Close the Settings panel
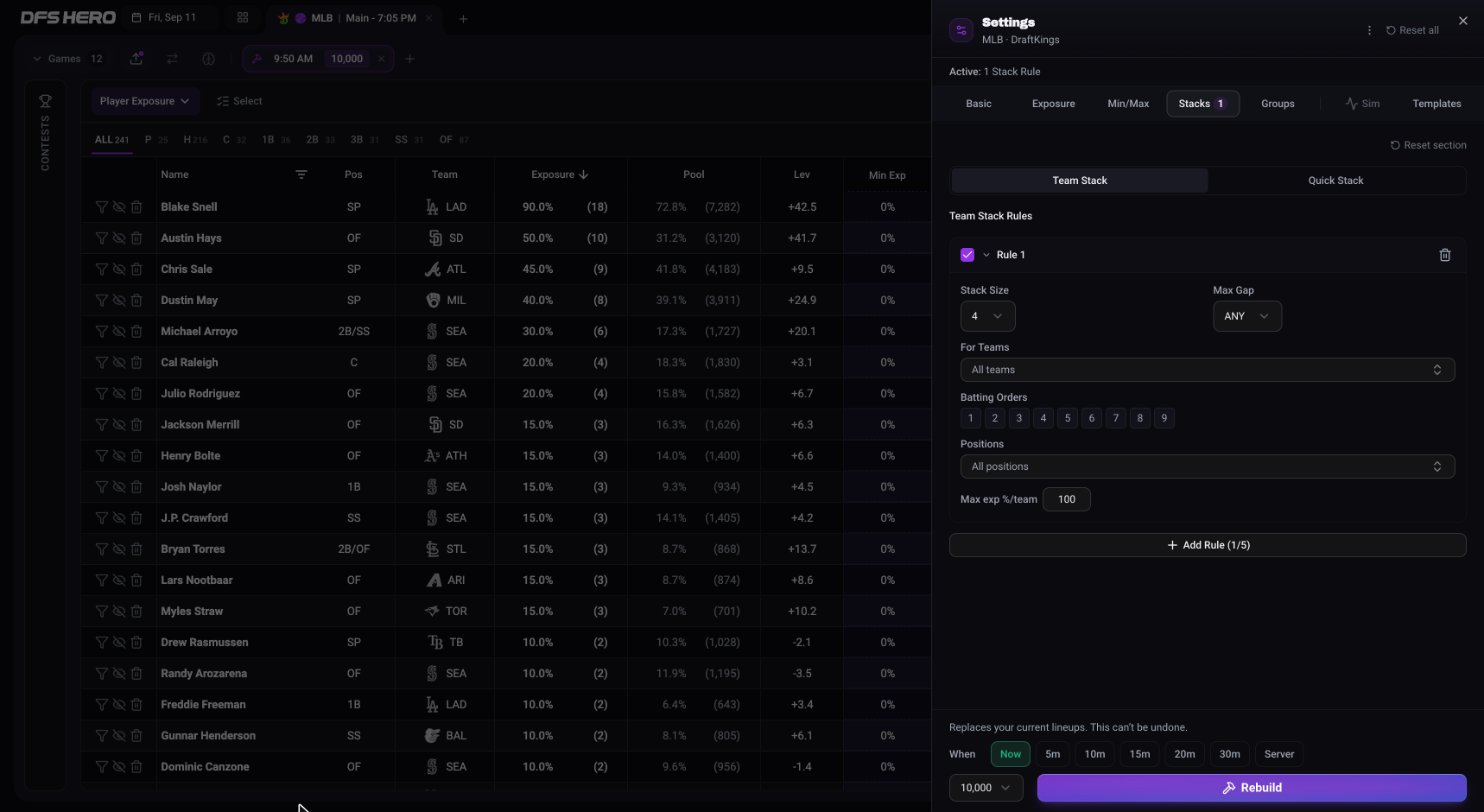The height and width of the screenshot is (812, 1484). (1463, 20)
